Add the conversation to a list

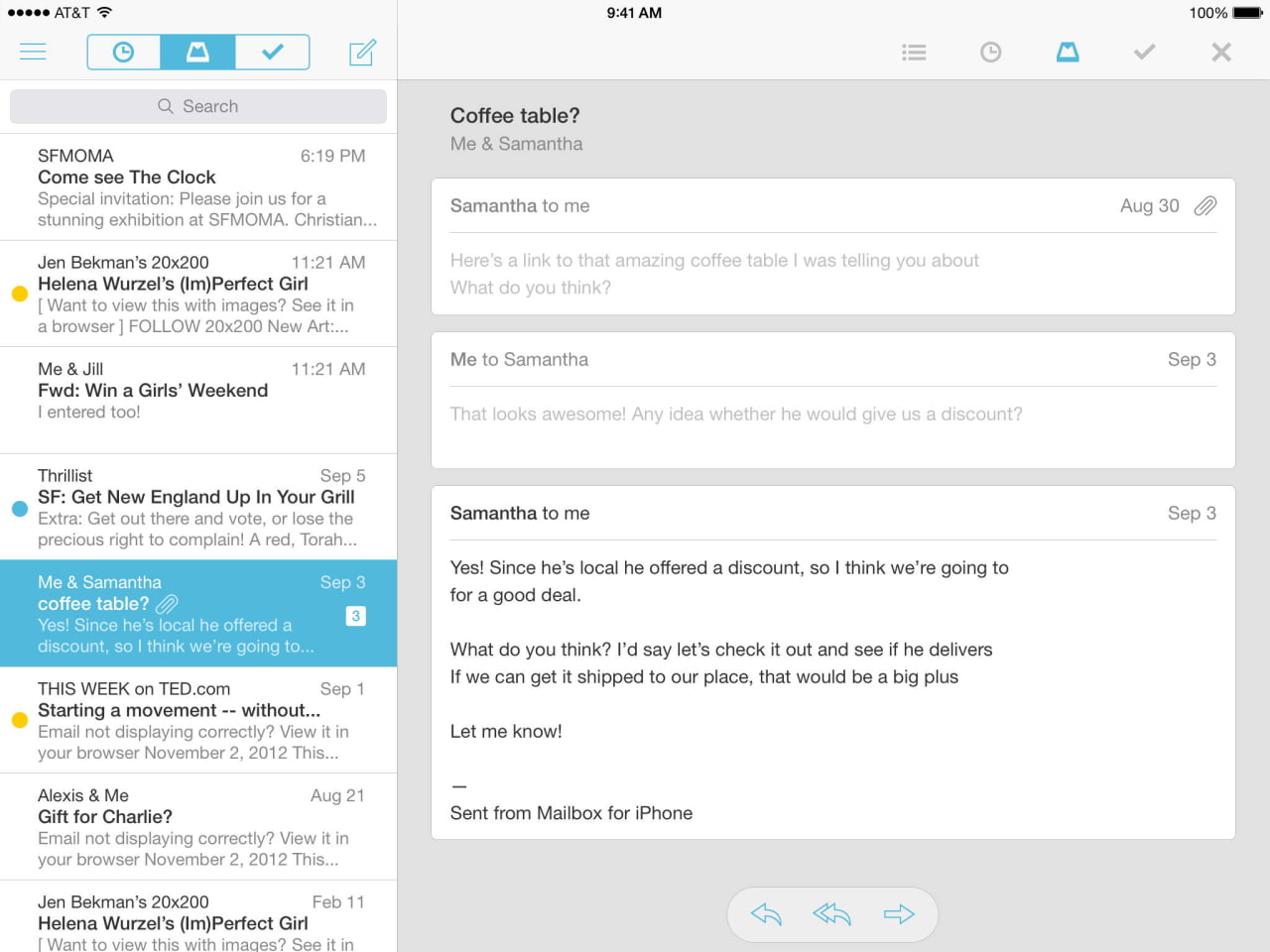914,52
